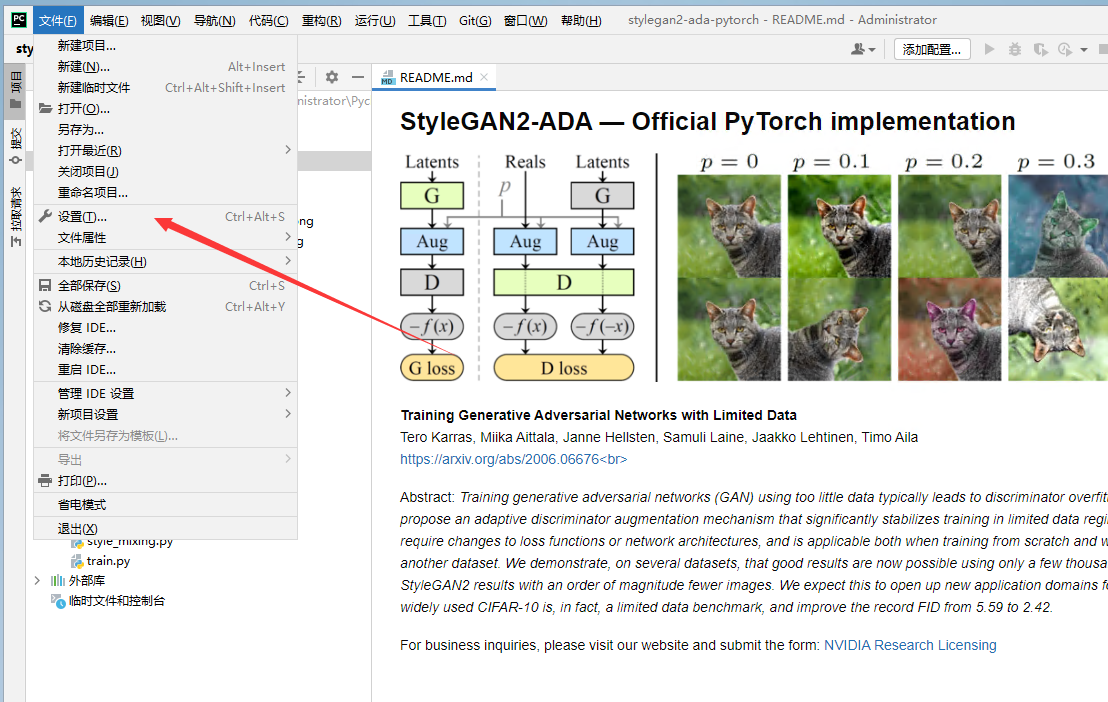Viewport: 1108px width, 702px height.
Task: Open the folder icon next to 打开(O)
Action: (x=46, y=108)
